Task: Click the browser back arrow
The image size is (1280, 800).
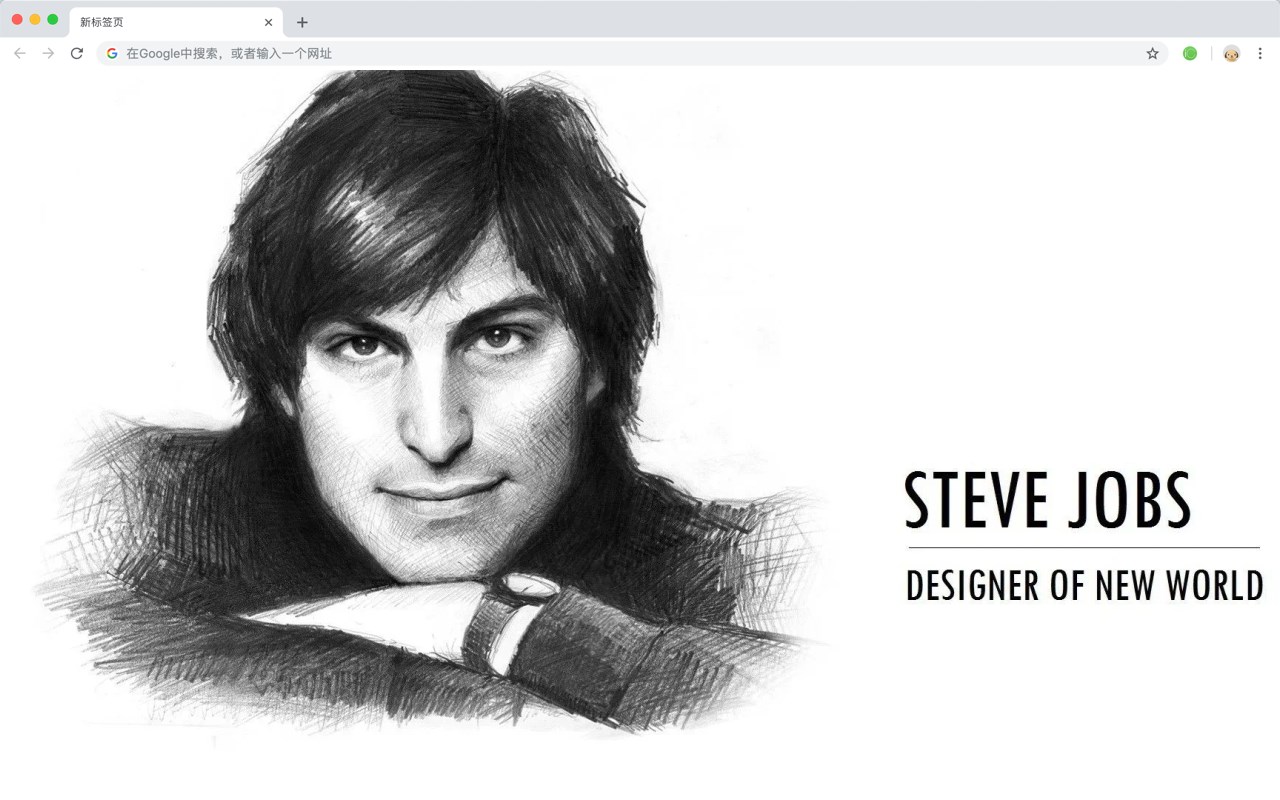Action: 20,53
